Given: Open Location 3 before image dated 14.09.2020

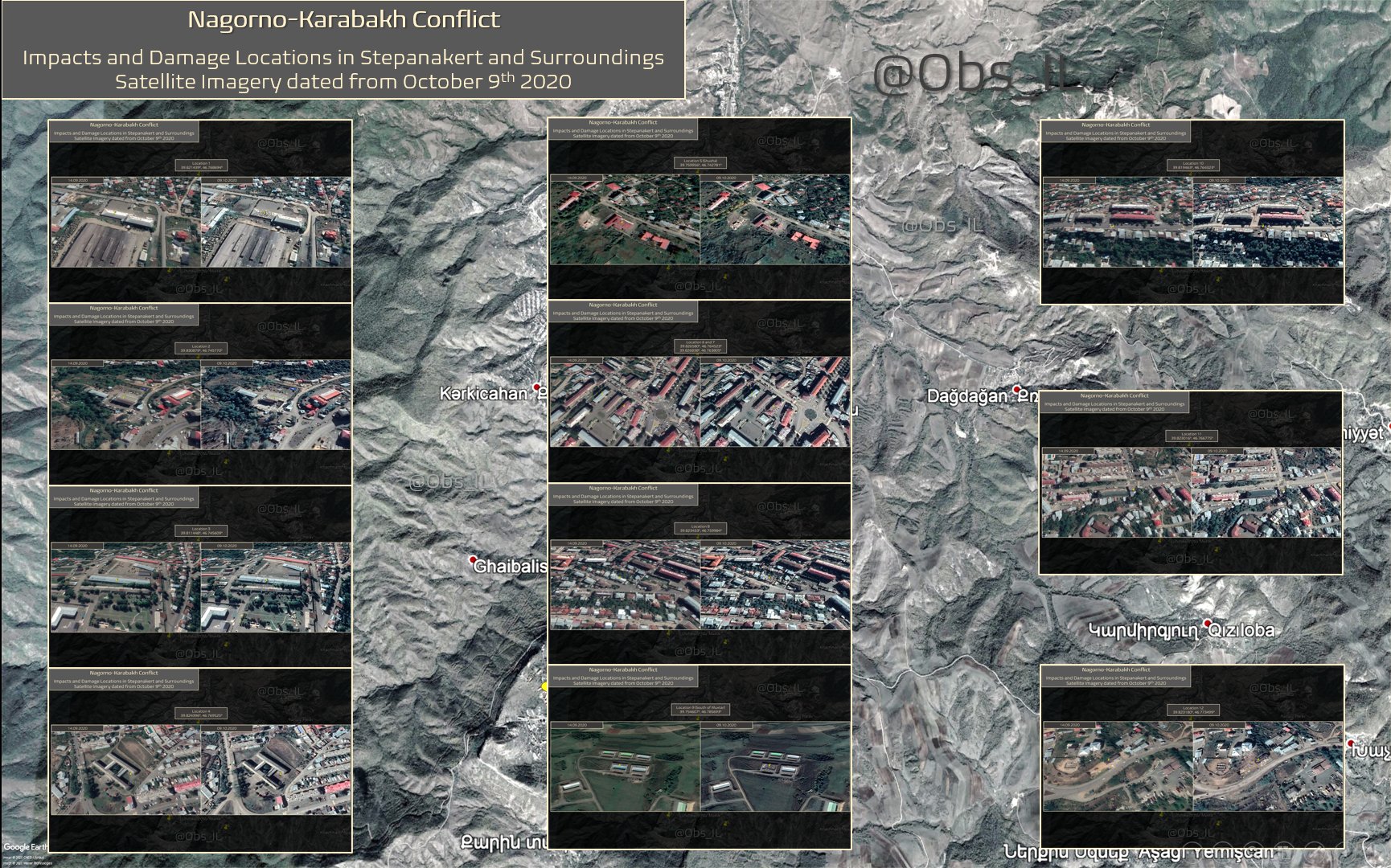Looking at the screenshot, I should click(125, 587).
